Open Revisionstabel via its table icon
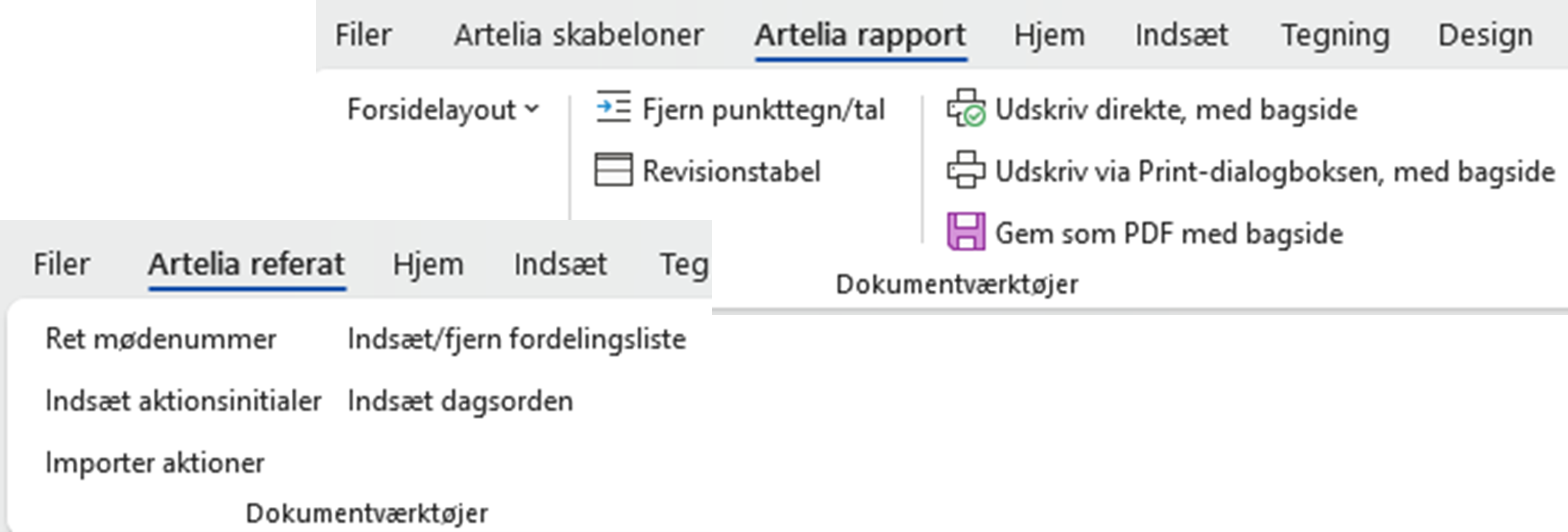Viewport: 1568px width, 532px height. 614,169
